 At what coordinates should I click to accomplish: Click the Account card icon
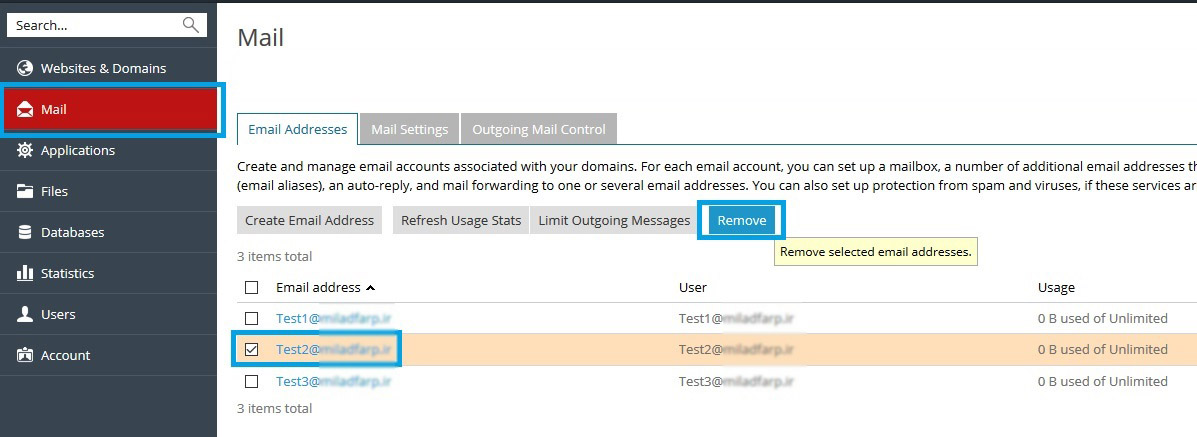25,355
